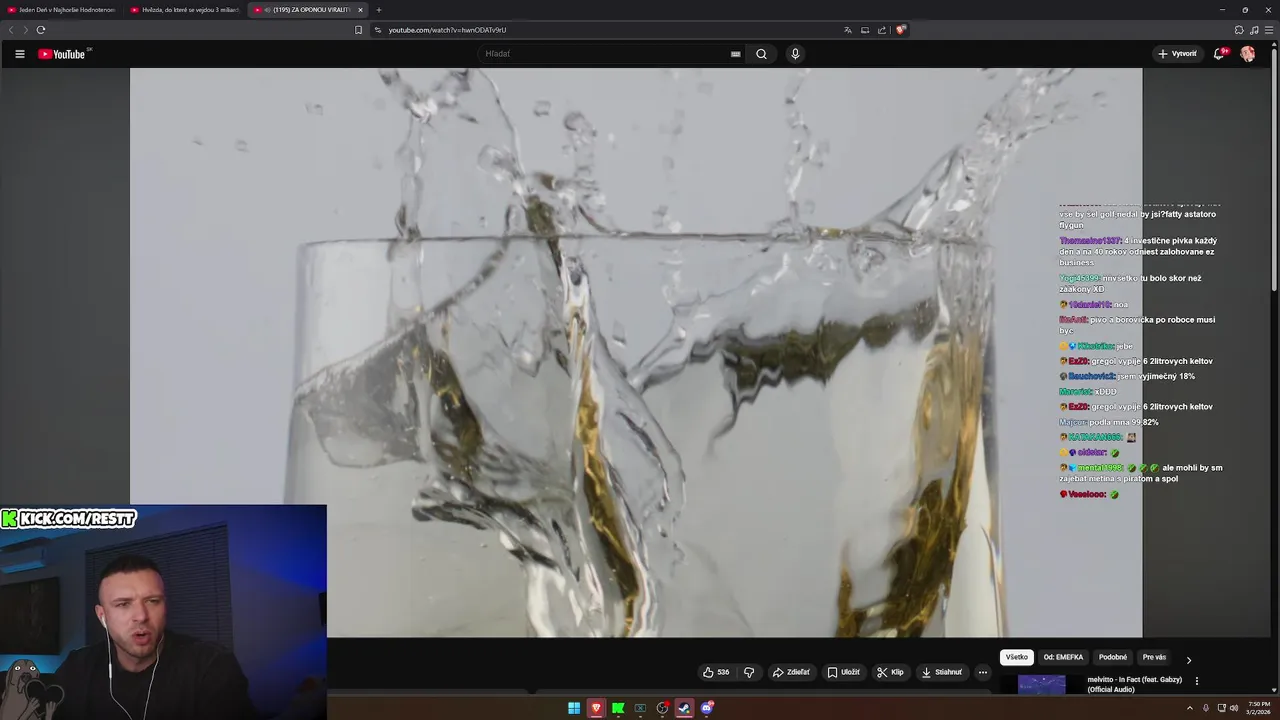Open a new browser tab
The height and width of the screenshot is (720, 1280).
[x=379, y=10]
